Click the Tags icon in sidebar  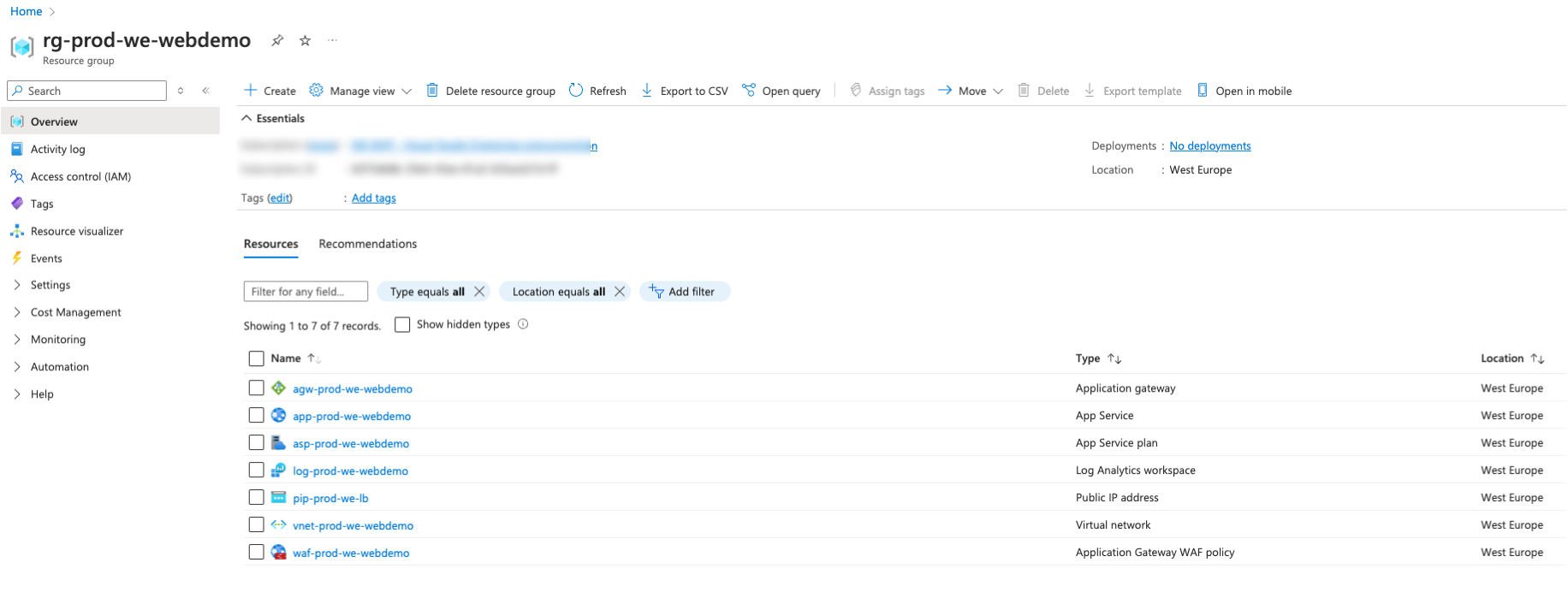pyautogui.click(x=17, y=204)
